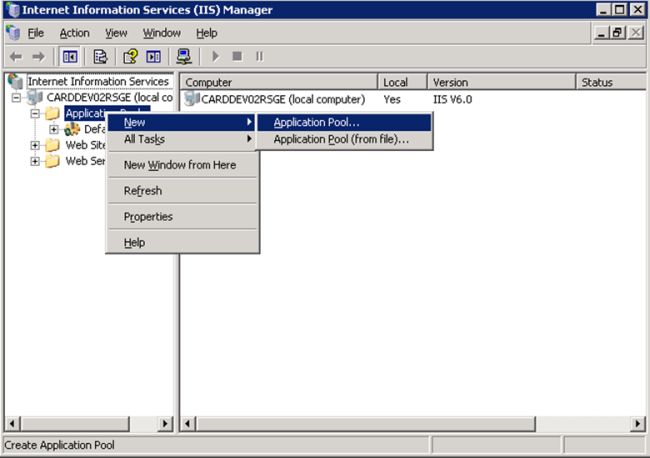Click right arrow of details pane scrollbar
Screen dimensions: 650x458
coord(638,424)
